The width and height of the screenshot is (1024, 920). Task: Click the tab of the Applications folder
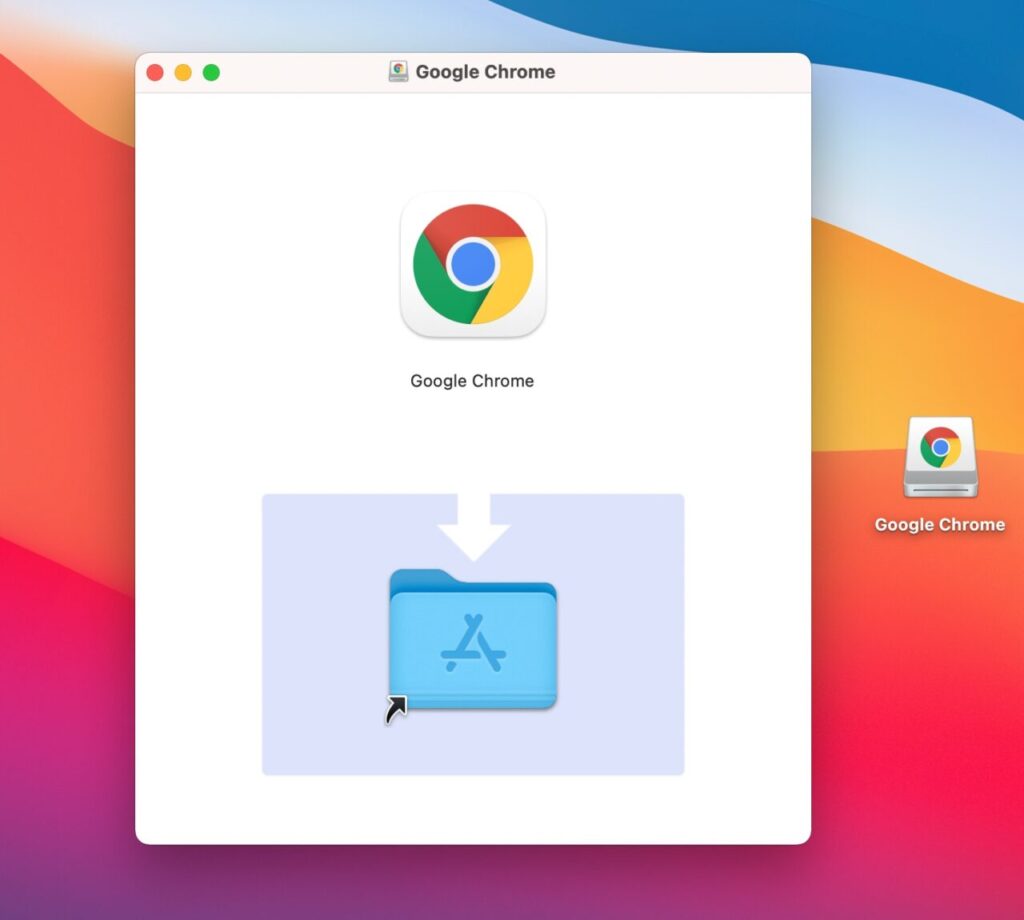pos(418,579)
